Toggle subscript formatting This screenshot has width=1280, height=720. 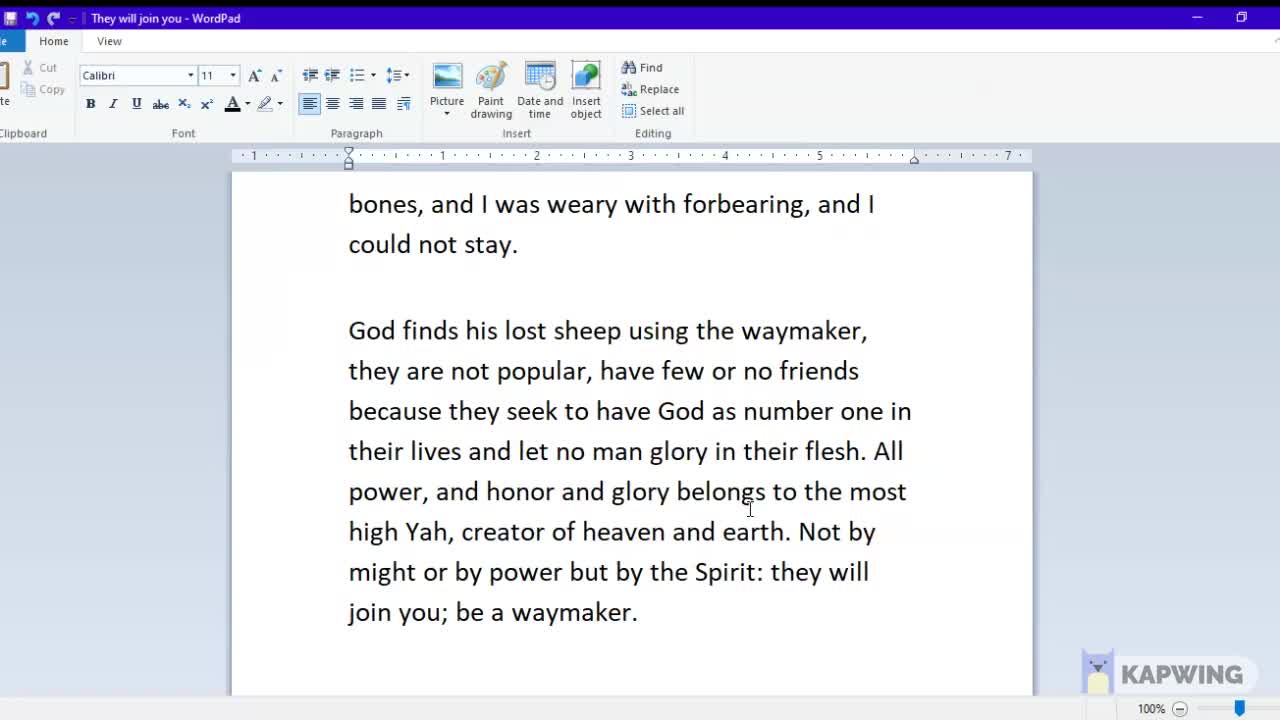point(184,104)
